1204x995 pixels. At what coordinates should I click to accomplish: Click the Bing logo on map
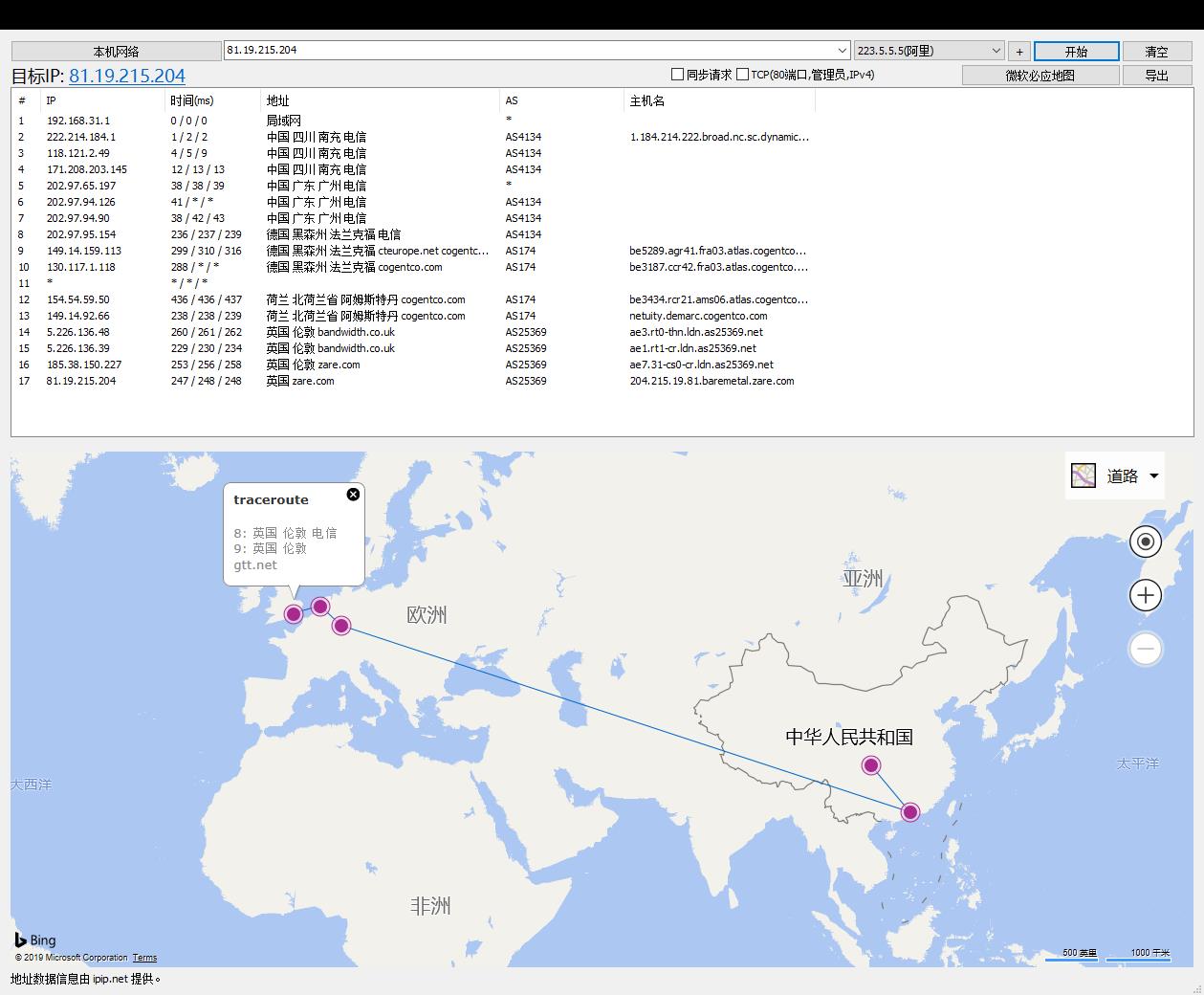click(x=35, y=940)
